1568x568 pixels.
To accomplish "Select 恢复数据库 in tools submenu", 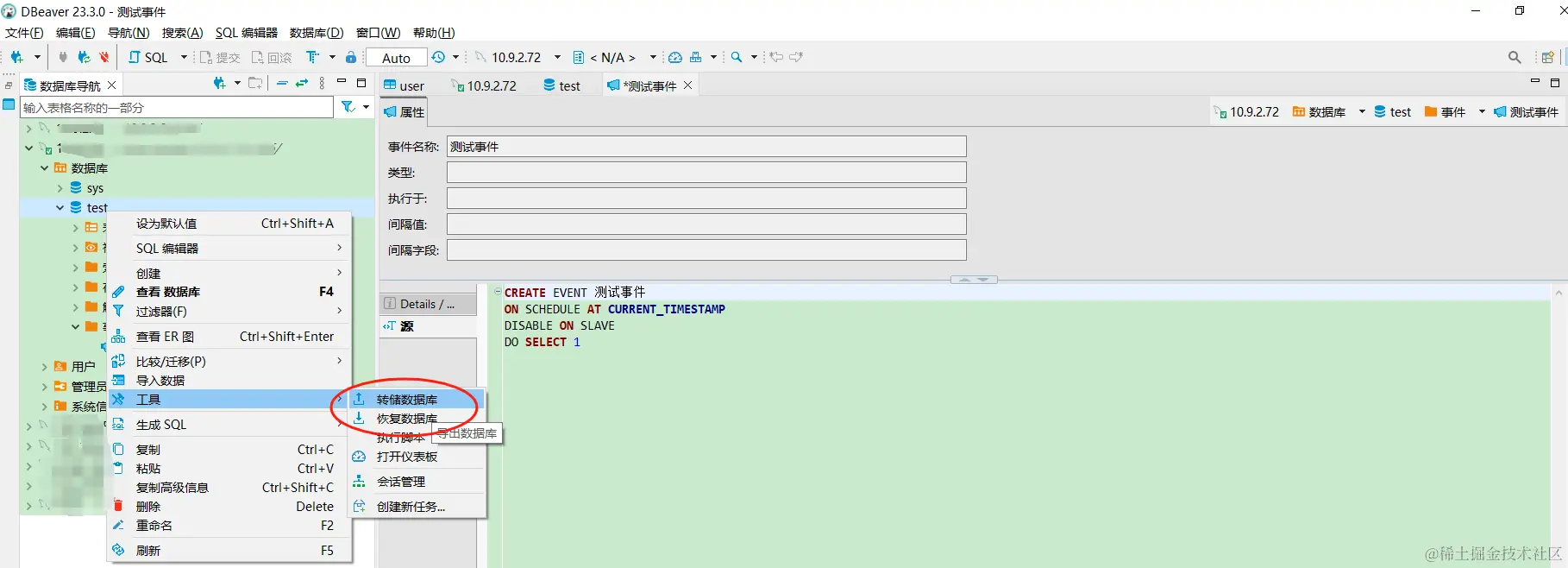I will click(417, 419).
